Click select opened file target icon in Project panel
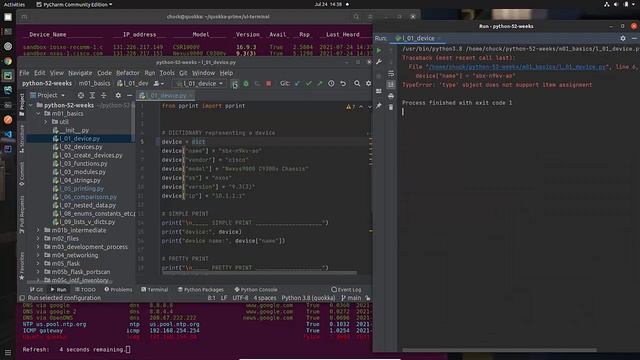640x360 pixels. [81, 95]
